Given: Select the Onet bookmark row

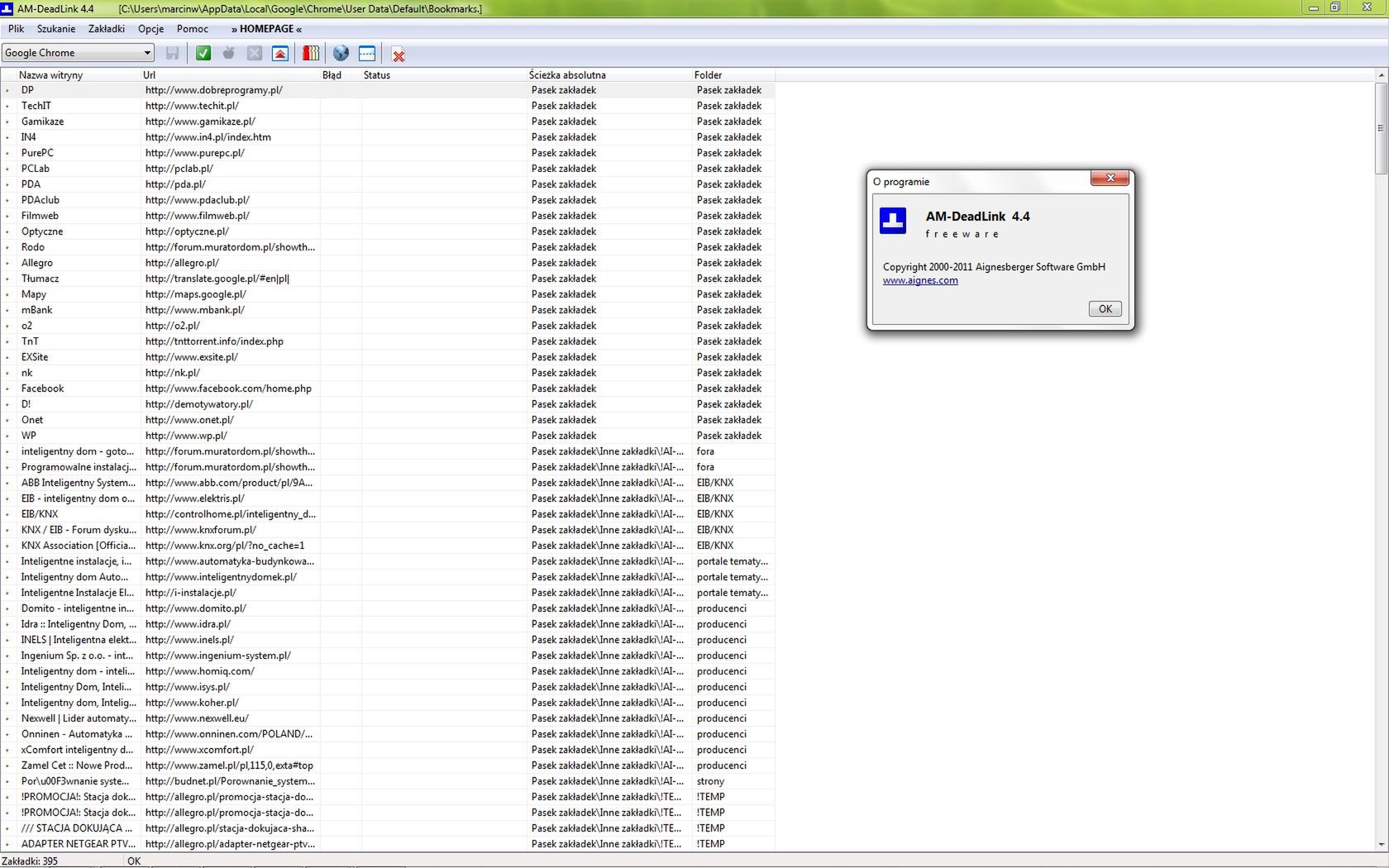Looking at the screenshot, I should (x=389, y=420).
